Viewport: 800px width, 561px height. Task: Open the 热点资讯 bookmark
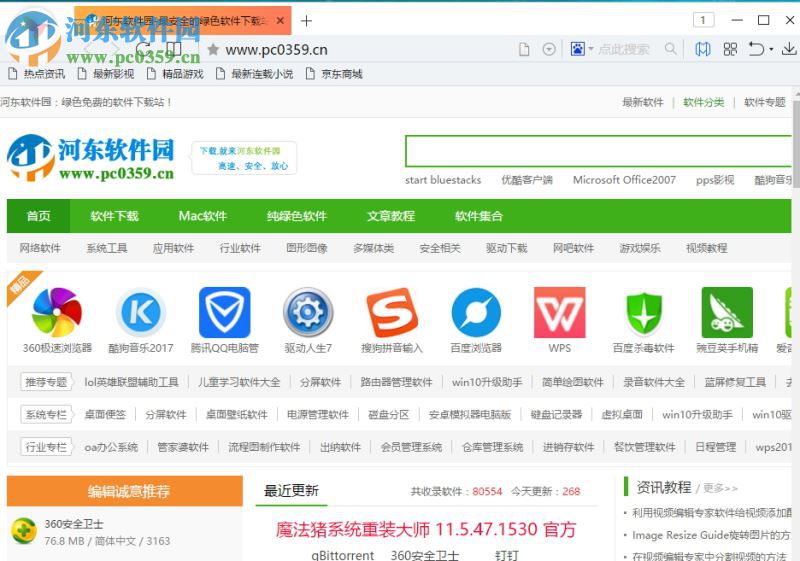click(x=37, y=74)
